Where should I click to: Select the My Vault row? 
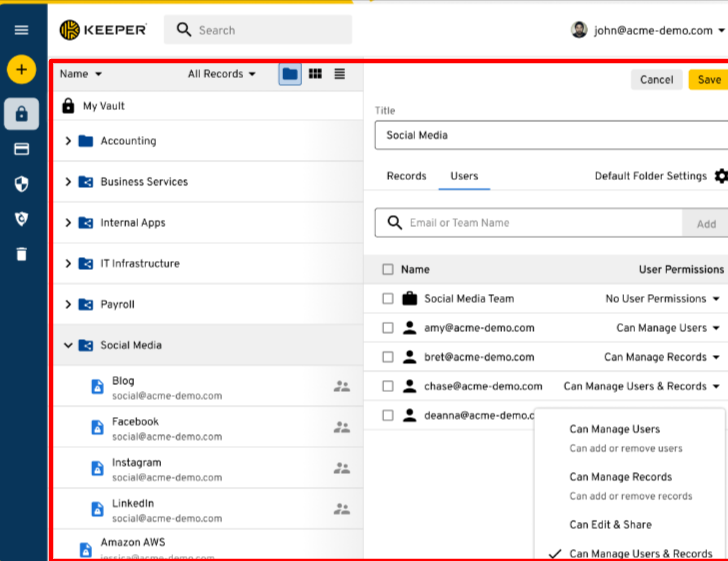point(208,106)
